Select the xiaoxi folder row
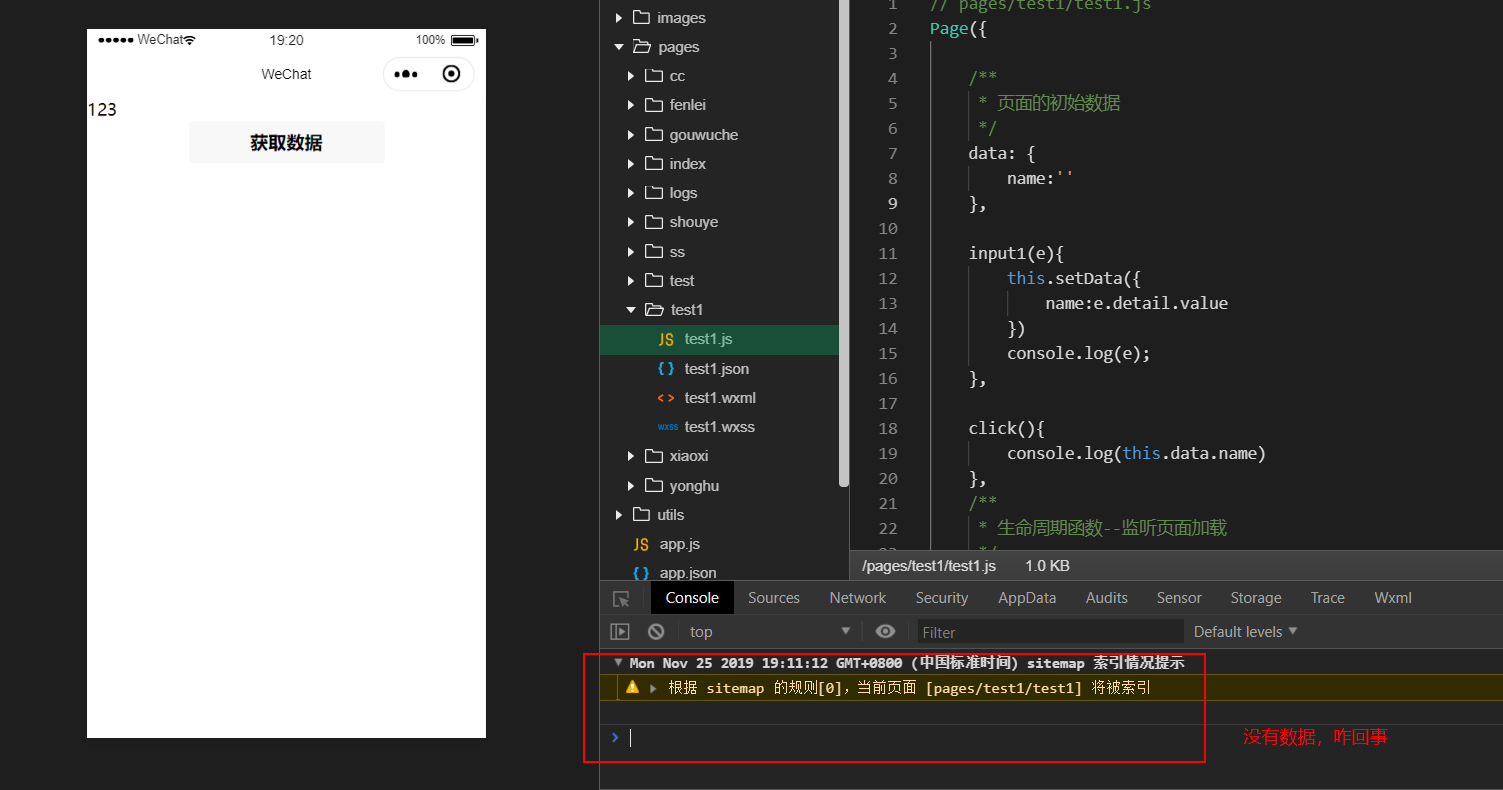 (x=719, y=456)
